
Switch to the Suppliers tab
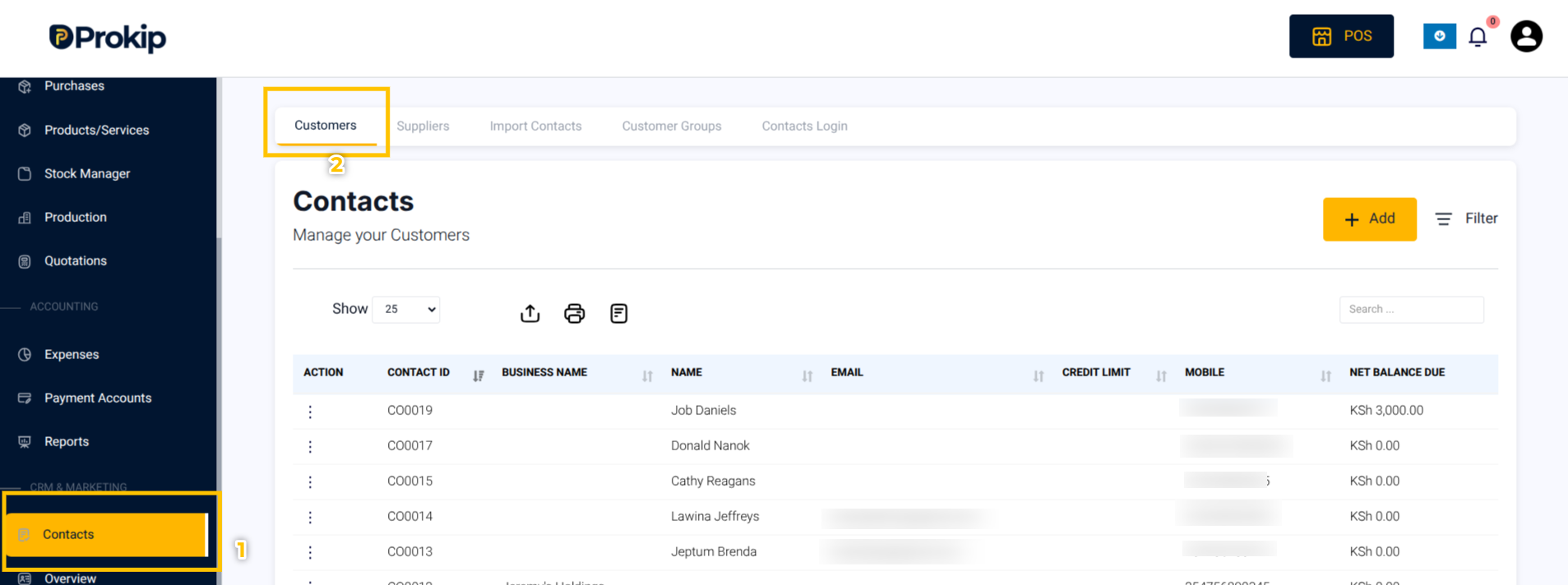pos(423,126)
